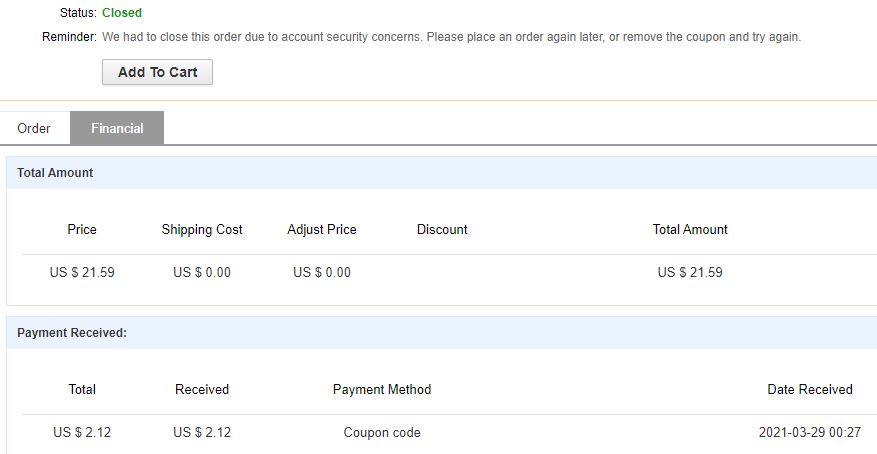Select the Financial tab
The image size is (877, 454).
(x=117, y=128)
